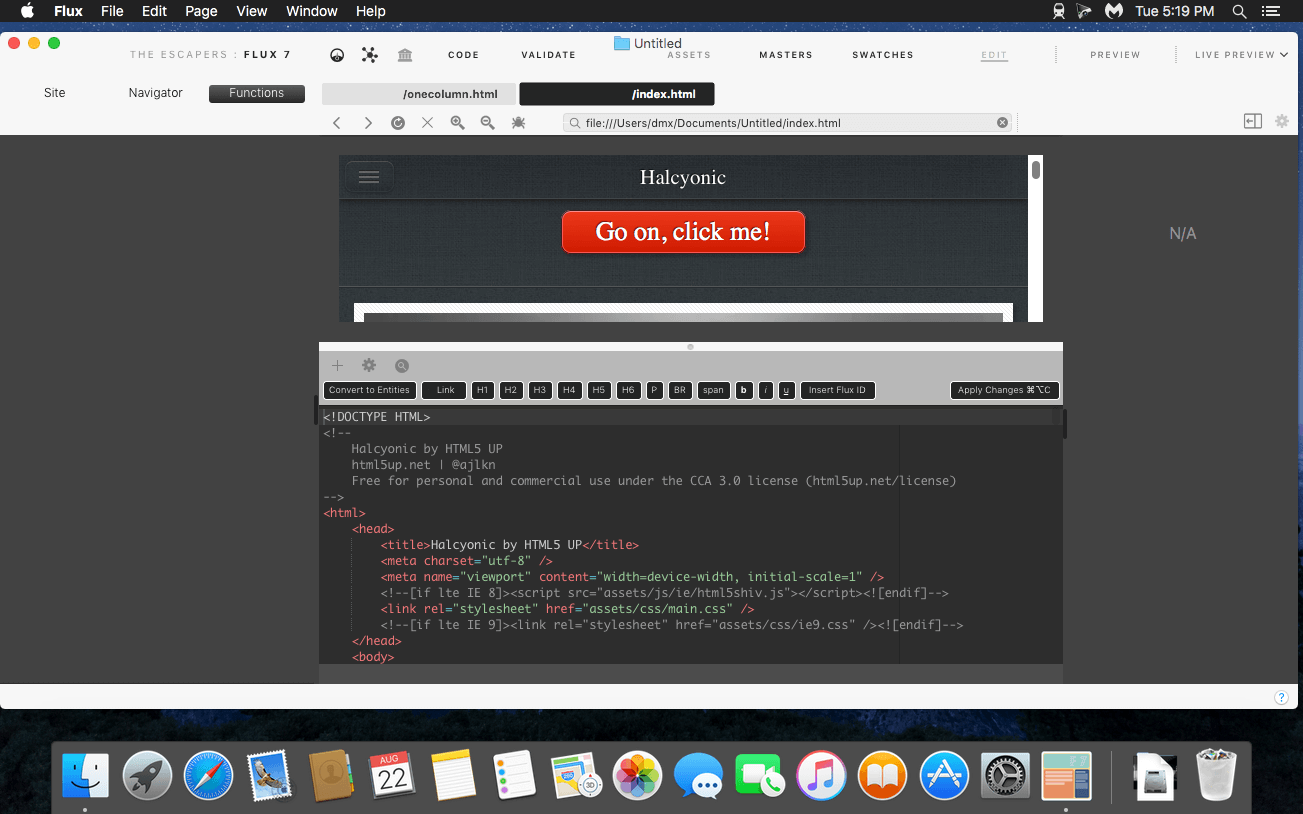
Task: Open Flux app icon in the Dock
Action: click(1066, 775)
